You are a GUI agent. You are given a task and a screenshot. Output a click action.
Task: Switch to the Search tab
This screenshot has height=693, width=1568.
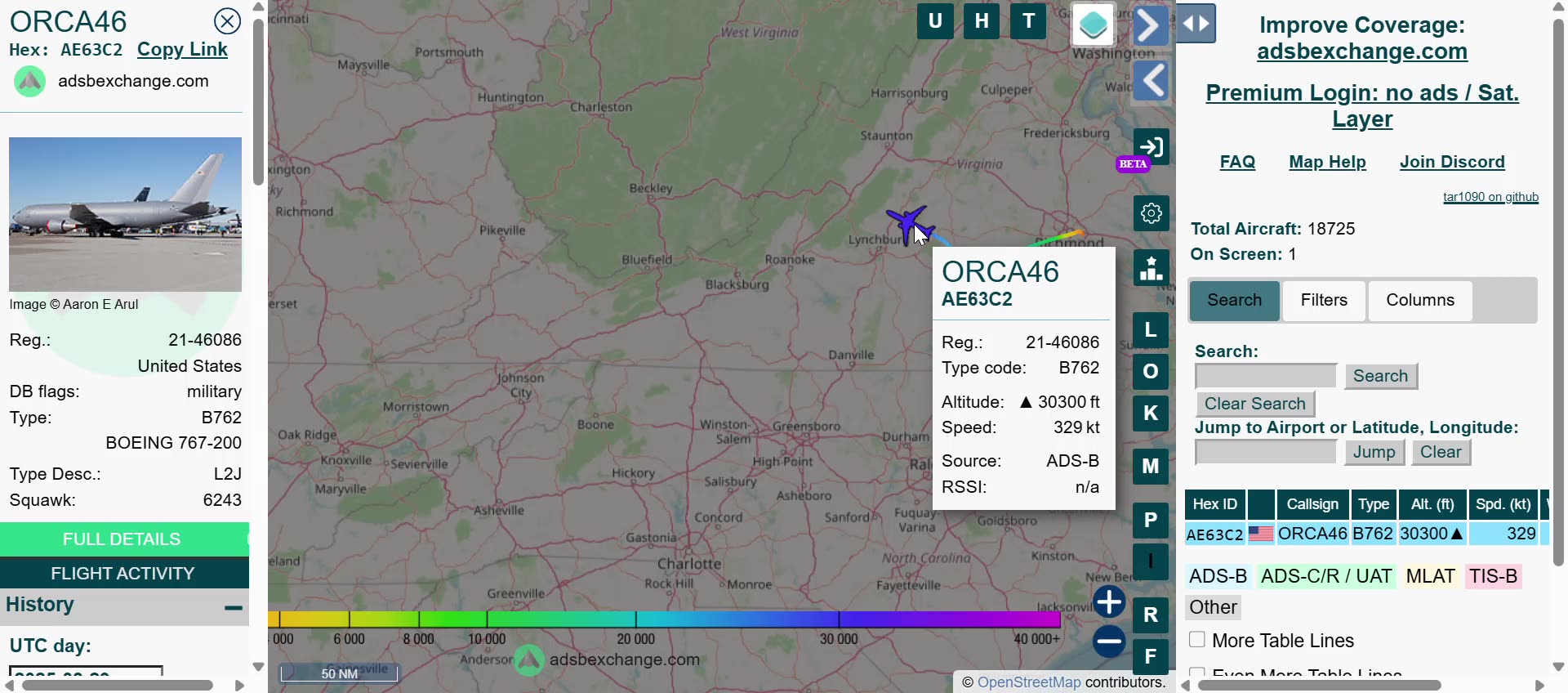click(x=1235, y=301)
